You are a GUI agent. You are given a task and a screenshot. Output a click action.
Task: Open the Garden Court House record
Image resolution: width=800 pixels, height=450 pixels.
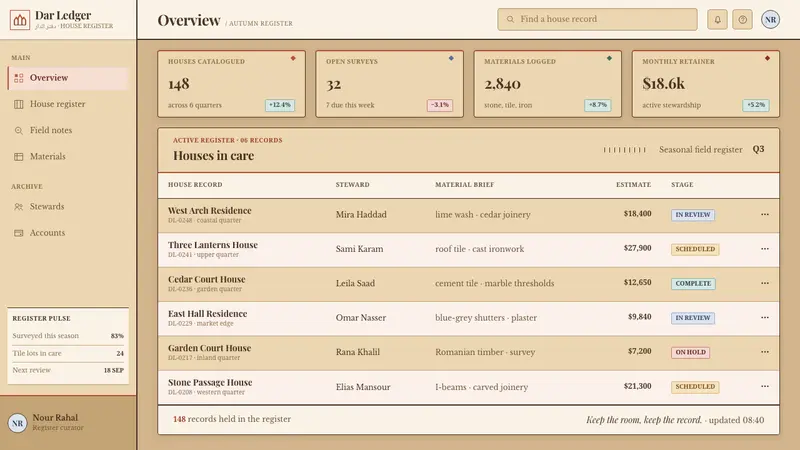click(210, 348)
